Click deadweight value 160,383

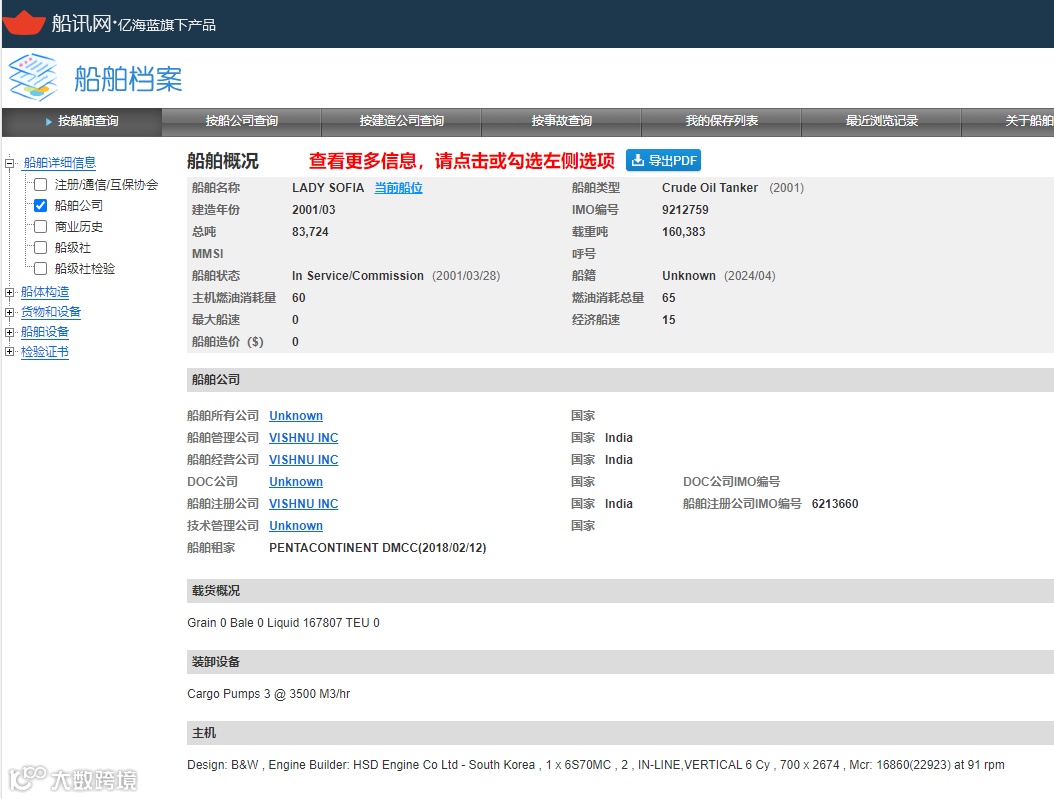(x=684, y=232)
